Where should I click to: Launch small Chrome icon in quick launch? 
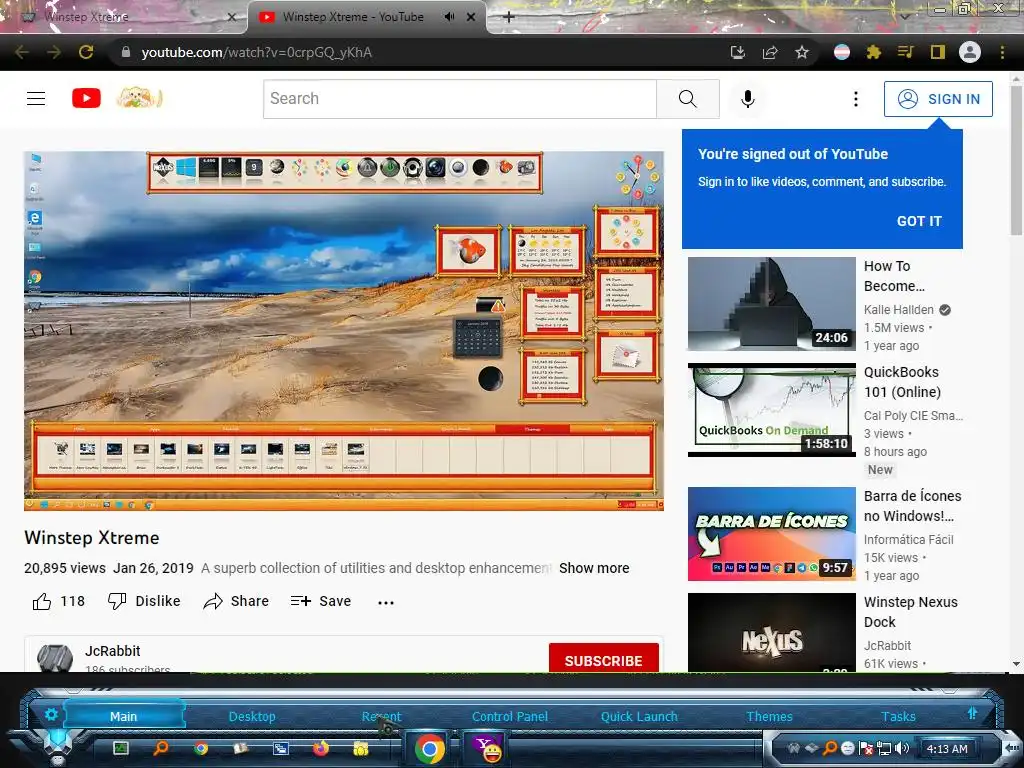pyautogui.click(x=201, y=748)
